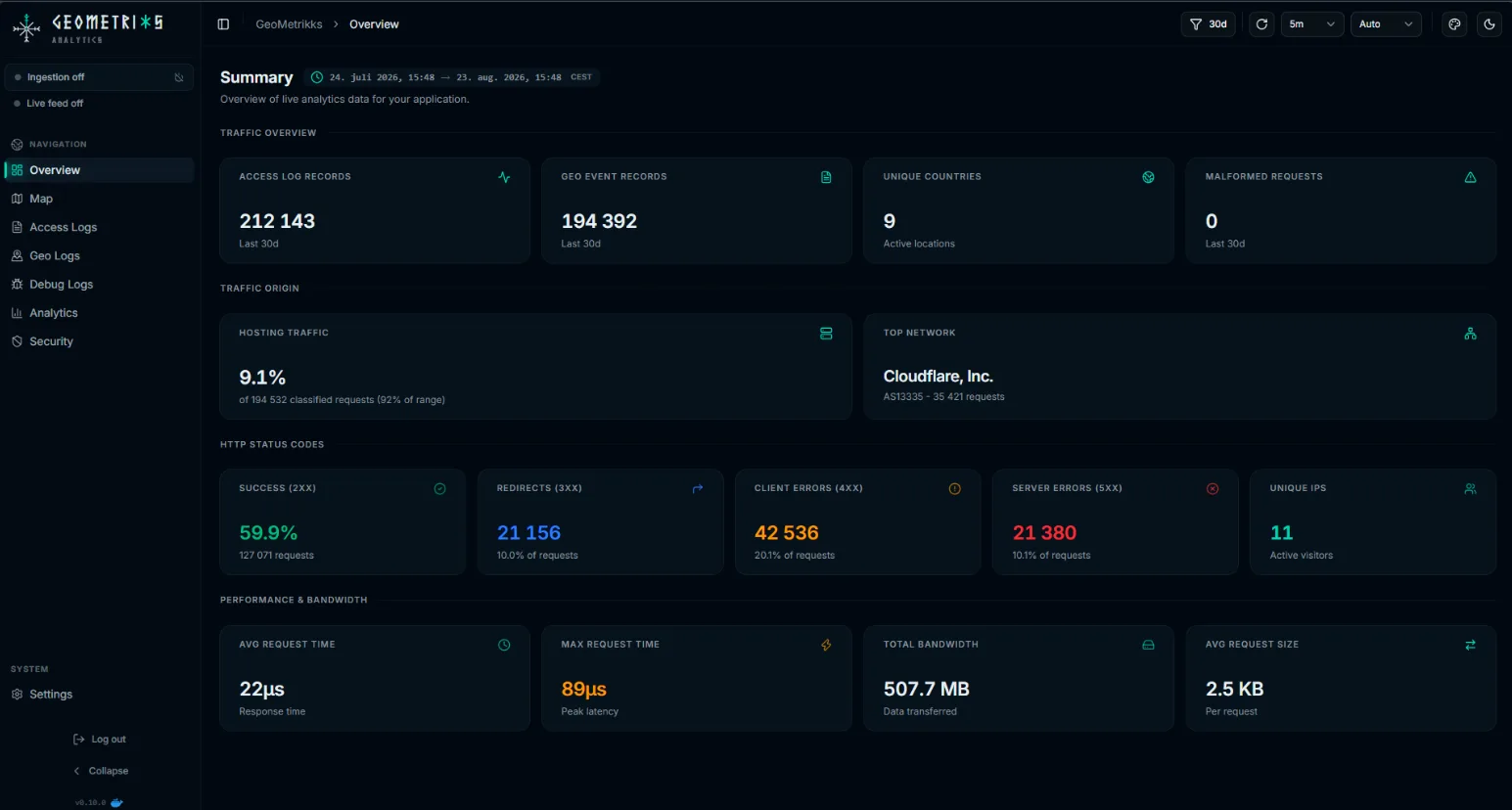Open the 30d time range filter

(1209, 24)
